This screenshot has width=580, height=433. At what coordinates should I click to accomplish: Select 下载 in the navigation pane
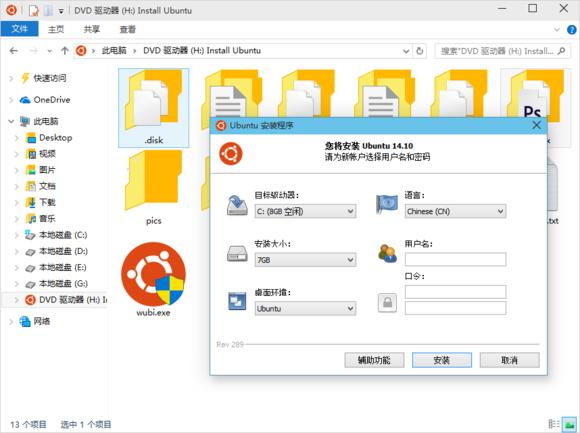tap(41, 203)
